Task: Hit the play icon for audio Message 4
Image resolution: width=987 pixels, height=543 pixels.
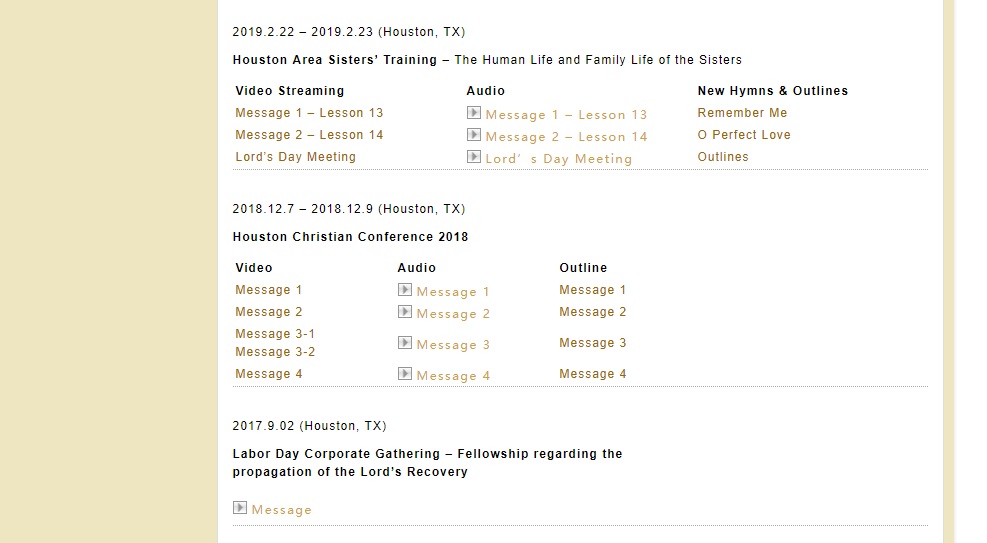Action: [x=405, y=373]
